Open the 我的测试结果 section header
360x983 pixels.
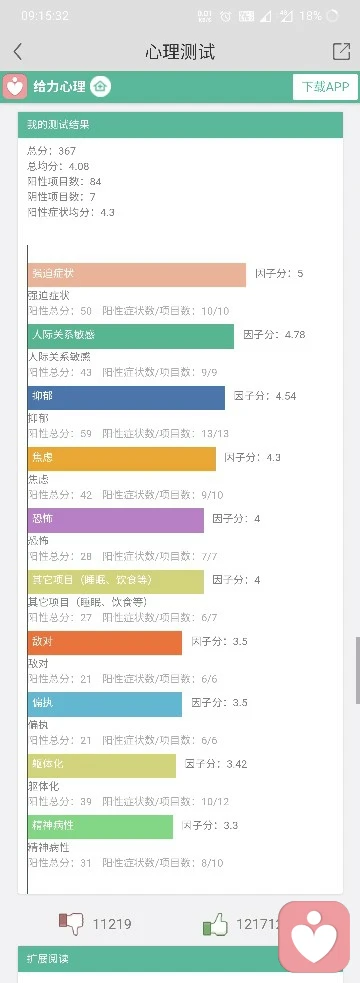(180, 125)
